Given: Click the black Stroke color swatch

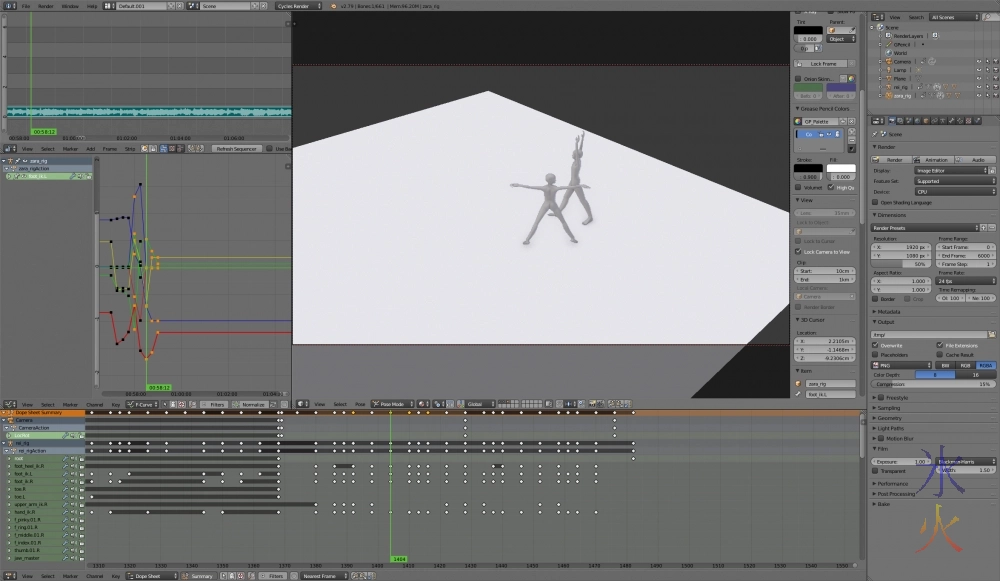Looking at the screenshot, I should (x=808, y=168).
